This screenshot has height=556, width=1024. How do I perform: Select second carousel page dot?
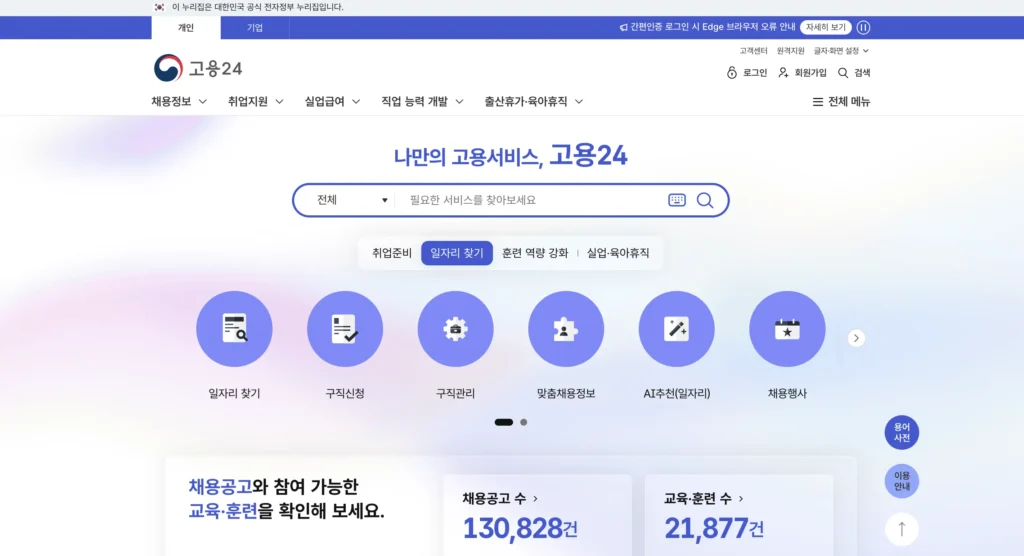click(x=524, y=422)
